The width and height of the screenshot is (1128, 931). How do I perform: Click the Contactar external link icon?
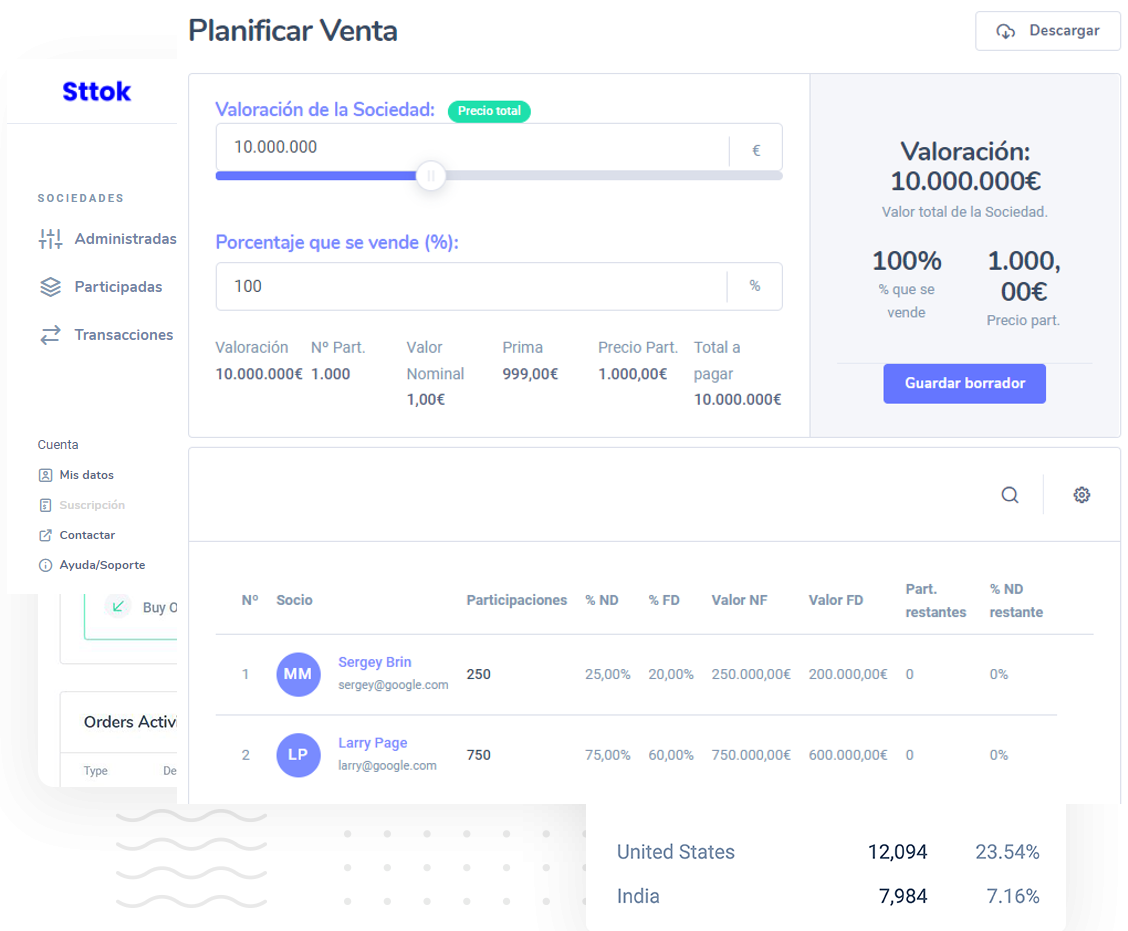tap(45, 535)
